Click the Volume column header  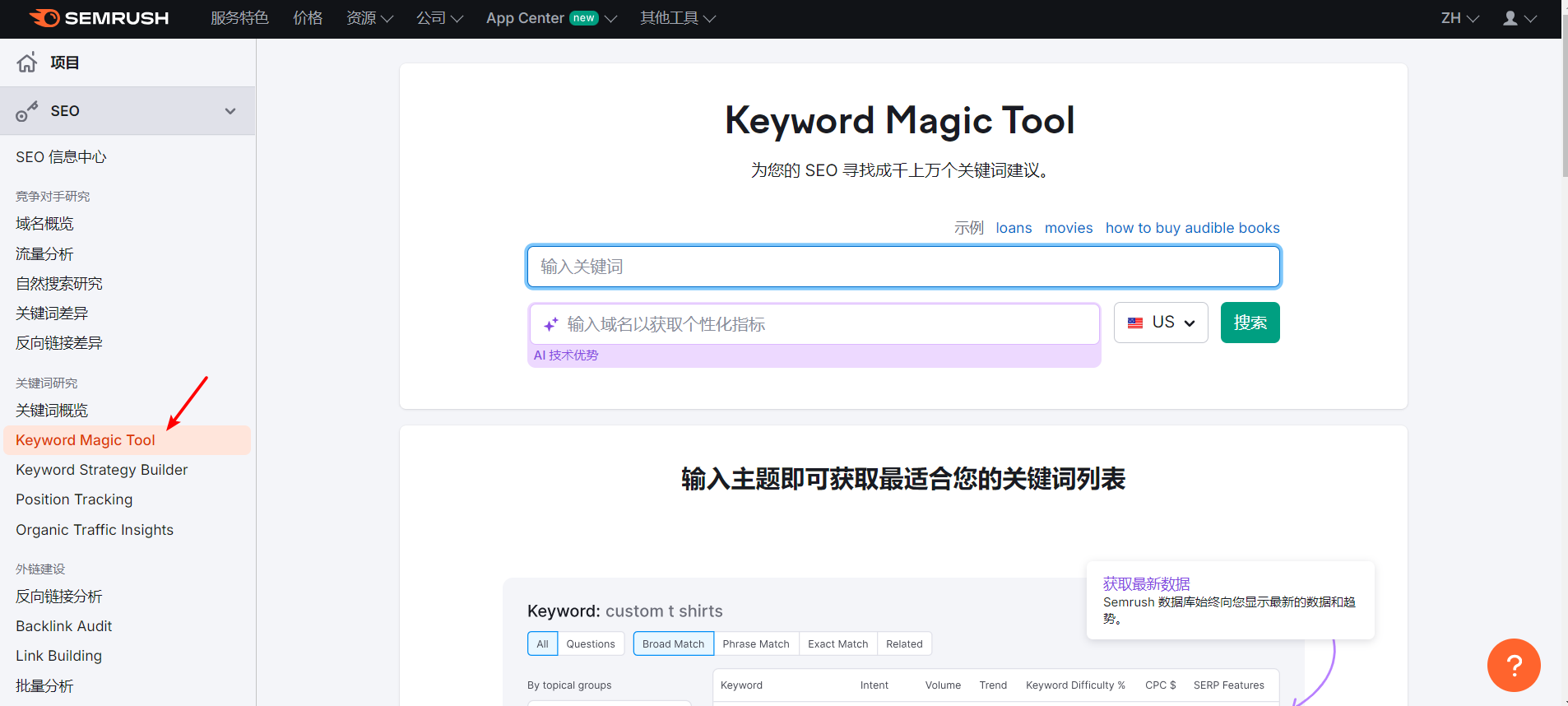(x=943, y=685)
